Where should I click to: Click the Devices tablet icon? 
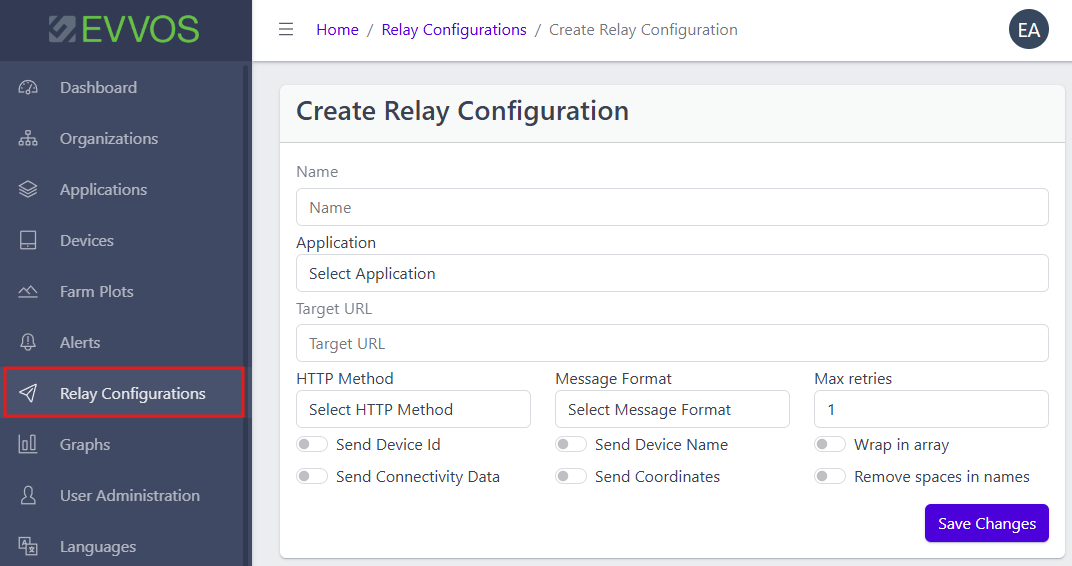tap(28, 241)
